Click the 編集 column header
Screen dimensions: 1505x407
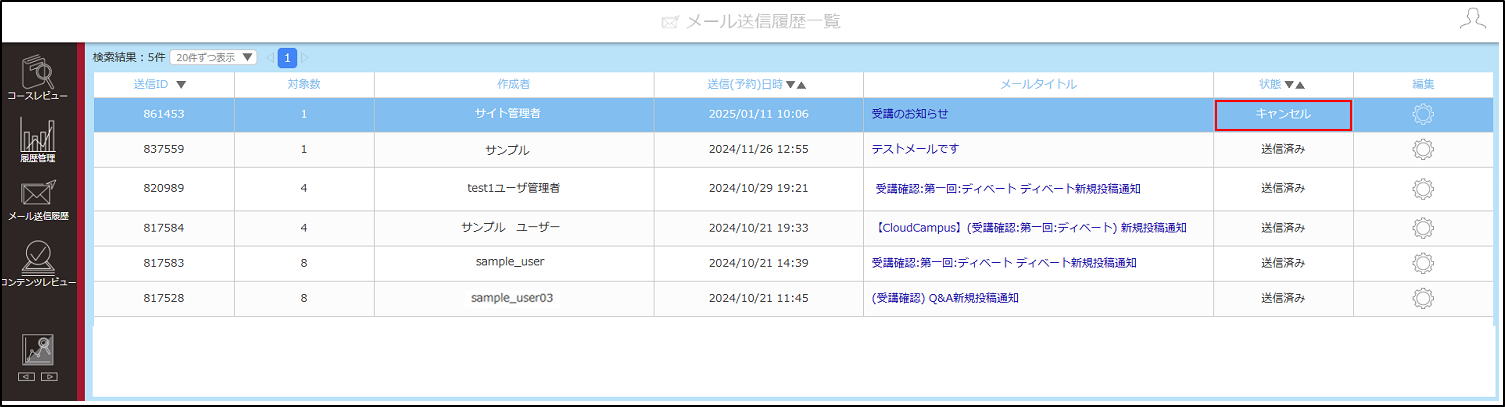pyautogui.click(x=1423, y=84)
